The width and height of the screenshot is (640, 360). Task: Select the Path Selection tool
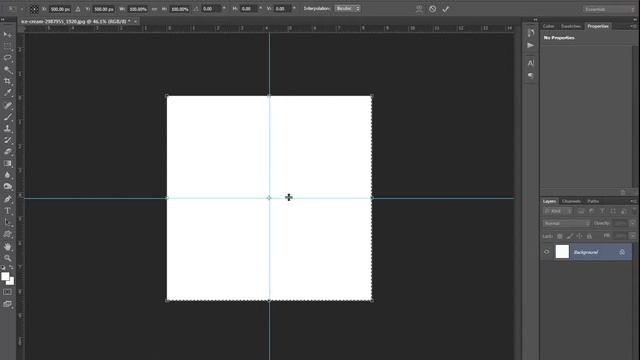click(x=7, y=222)
